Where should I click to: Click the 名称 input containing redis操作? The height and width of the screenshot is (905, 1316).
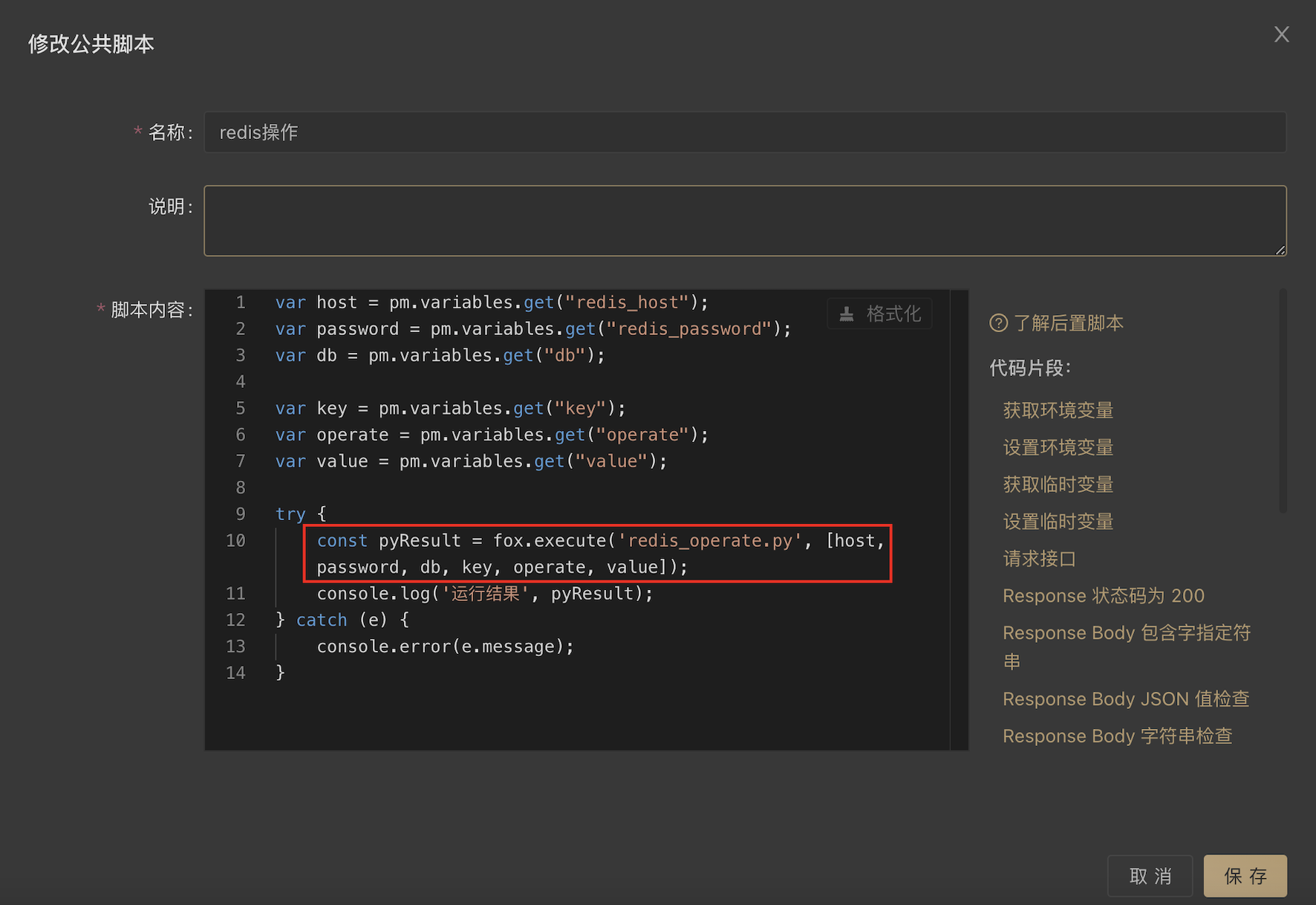tap(744, 132)
